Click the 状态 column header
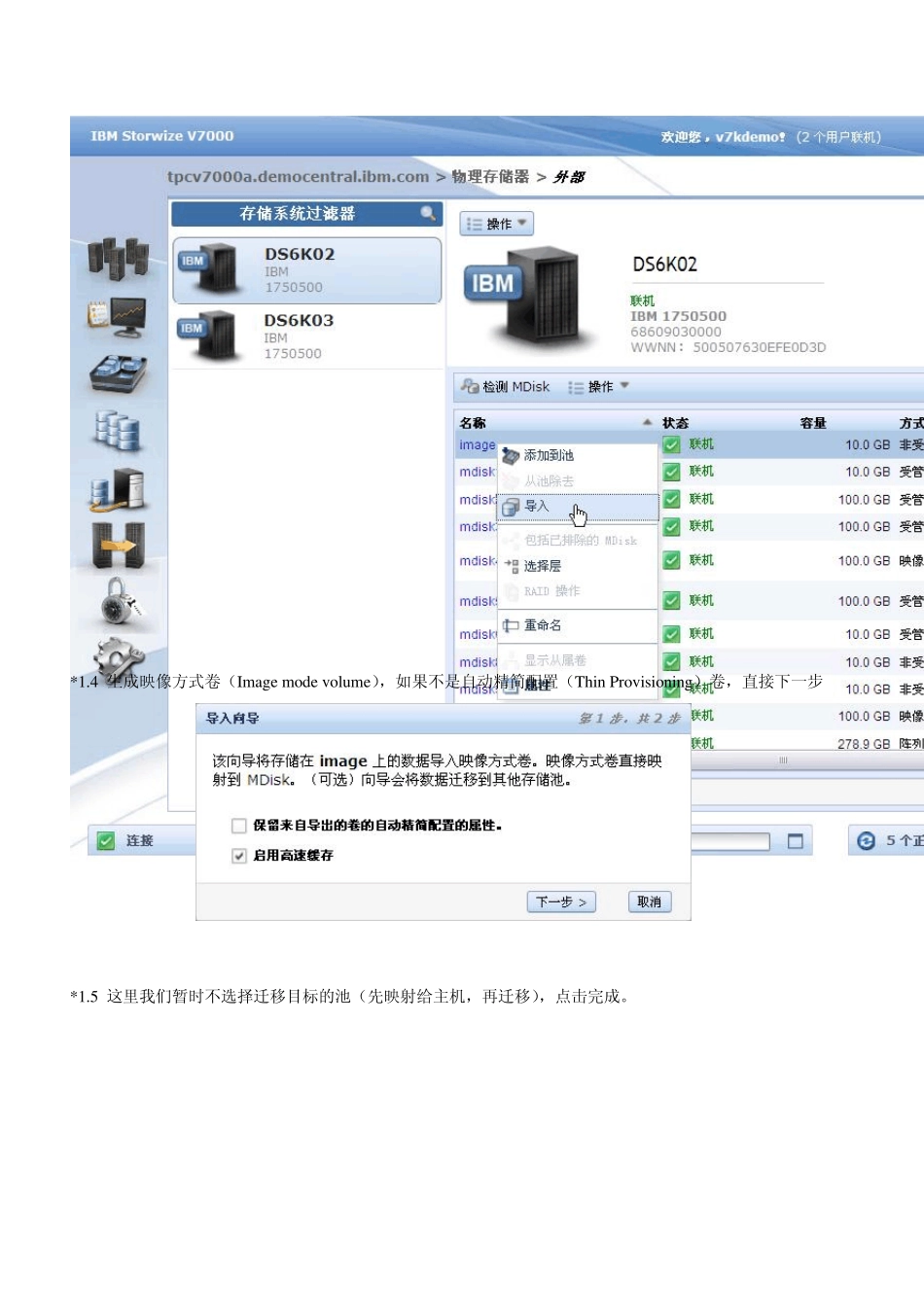Screen dimensions: 924x1307 675,423
